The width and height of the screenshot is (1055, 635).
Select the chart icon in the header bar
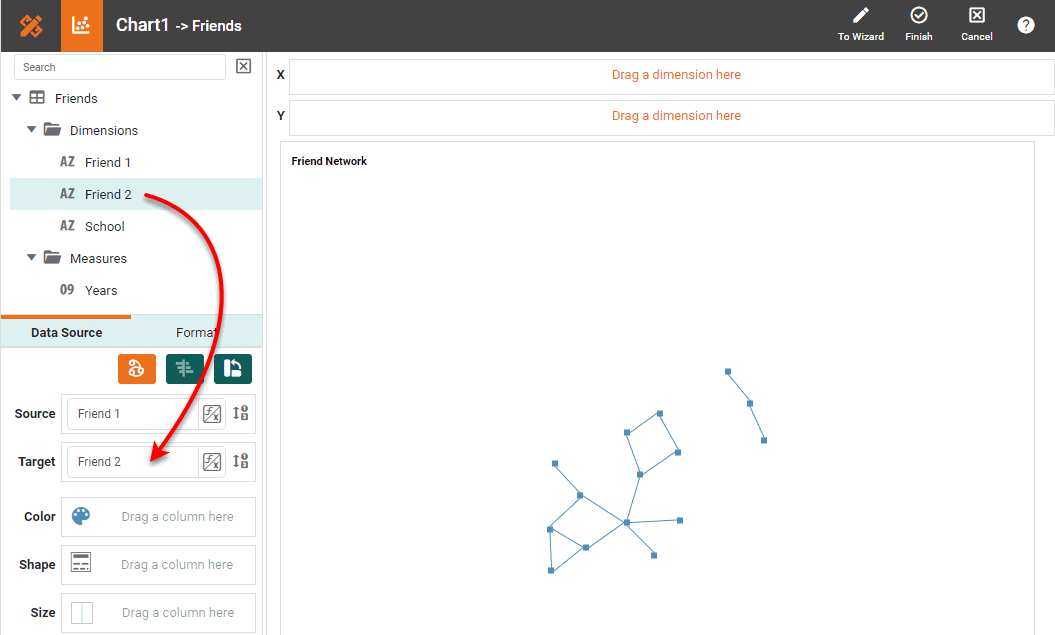tap(81, 25)
